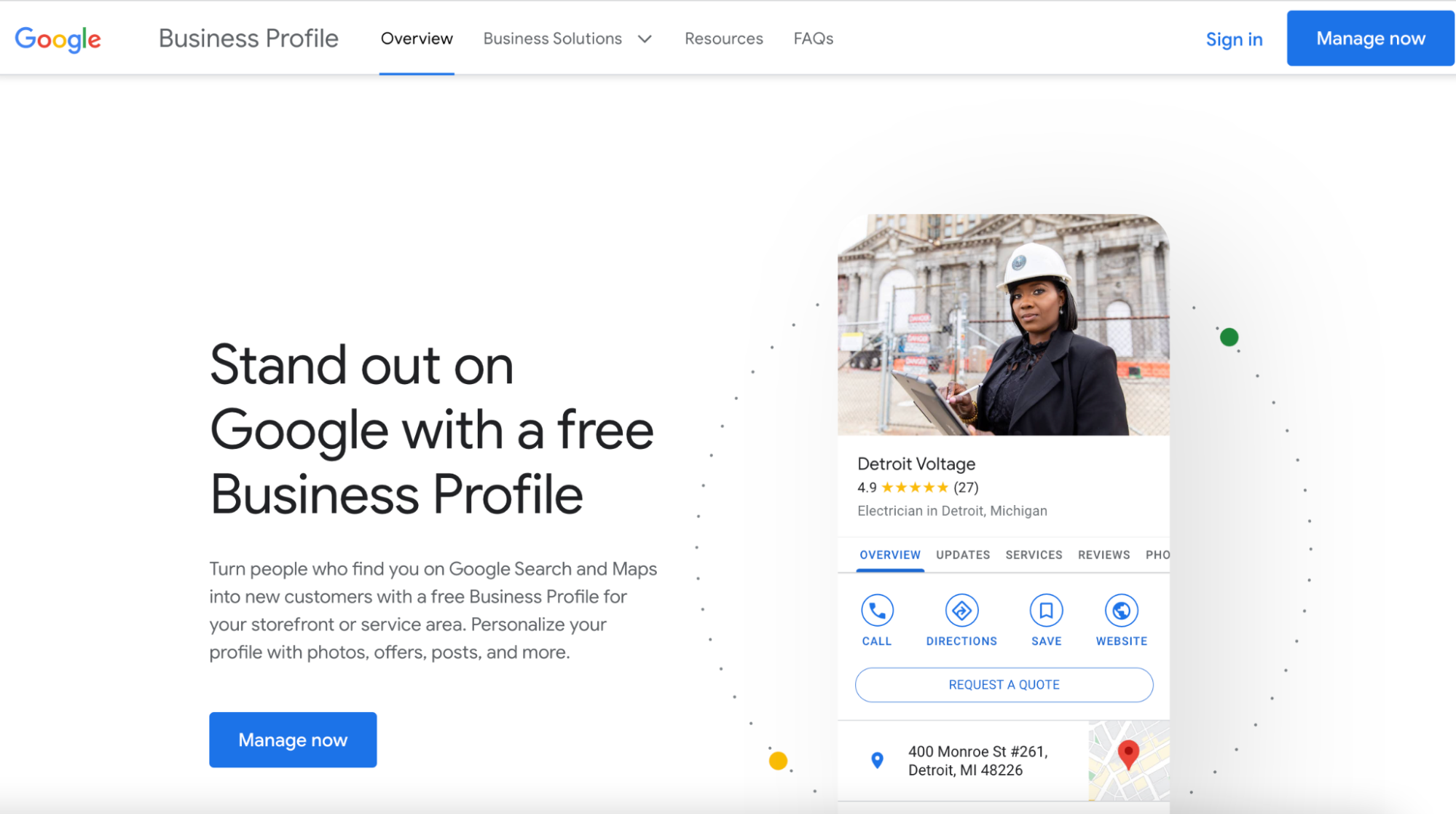Click the (27) reviews count
The width and height of the screenshot is (1456, 814).
[x=966, y=488]
